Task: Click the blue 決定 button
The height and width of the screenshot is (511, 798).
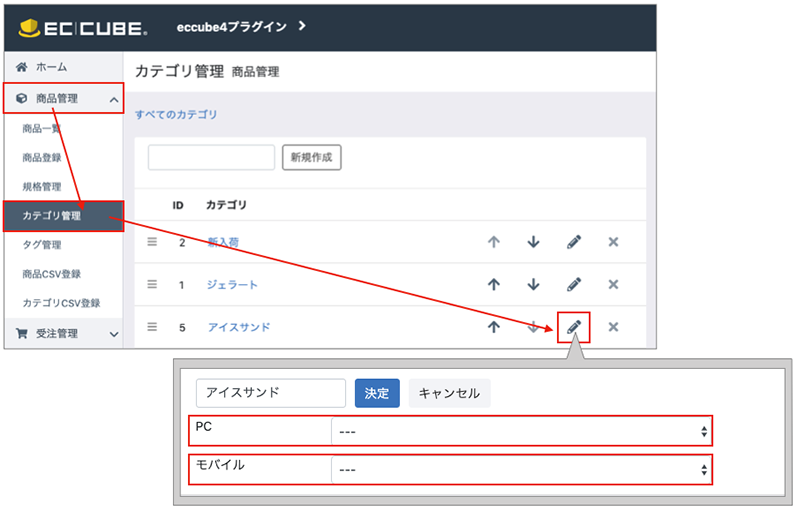Action: click(x=377, y=393)
